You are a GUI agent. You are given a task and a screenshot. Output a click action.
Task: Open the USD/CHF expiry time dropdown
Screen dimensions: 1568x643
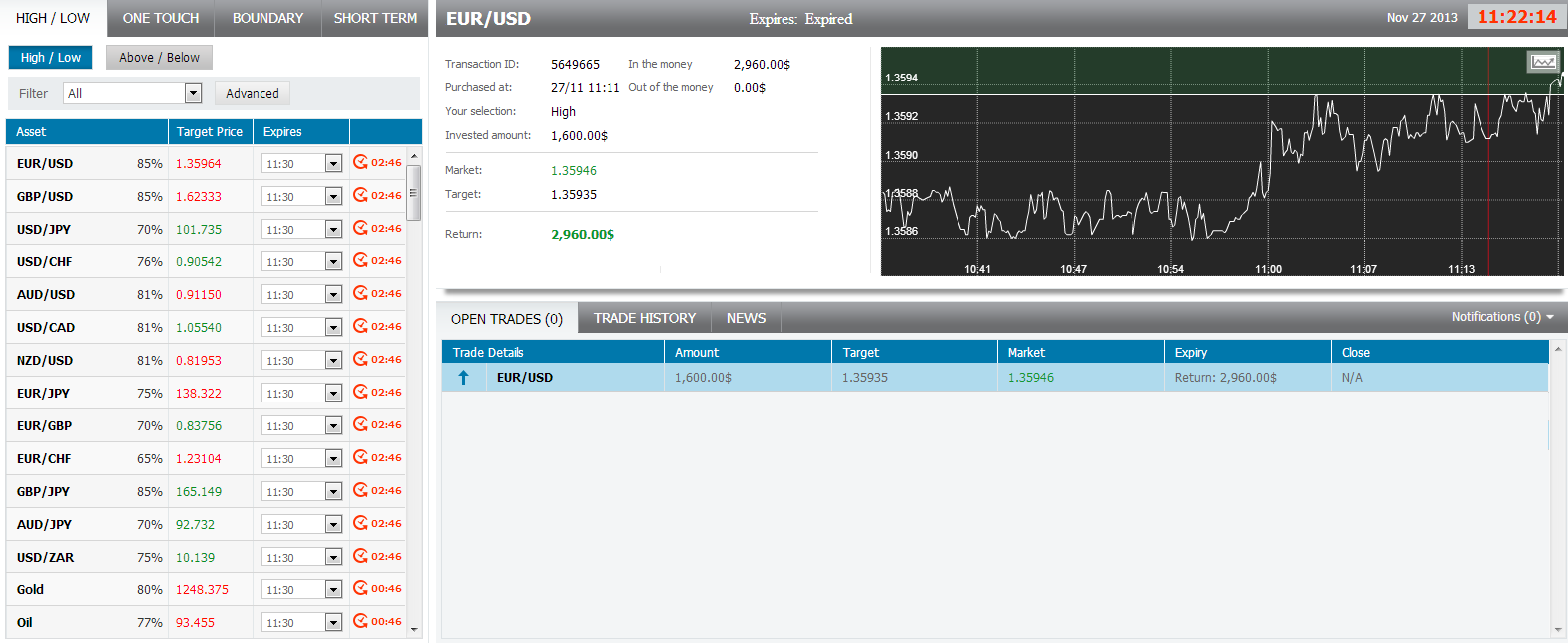point(333,262)
